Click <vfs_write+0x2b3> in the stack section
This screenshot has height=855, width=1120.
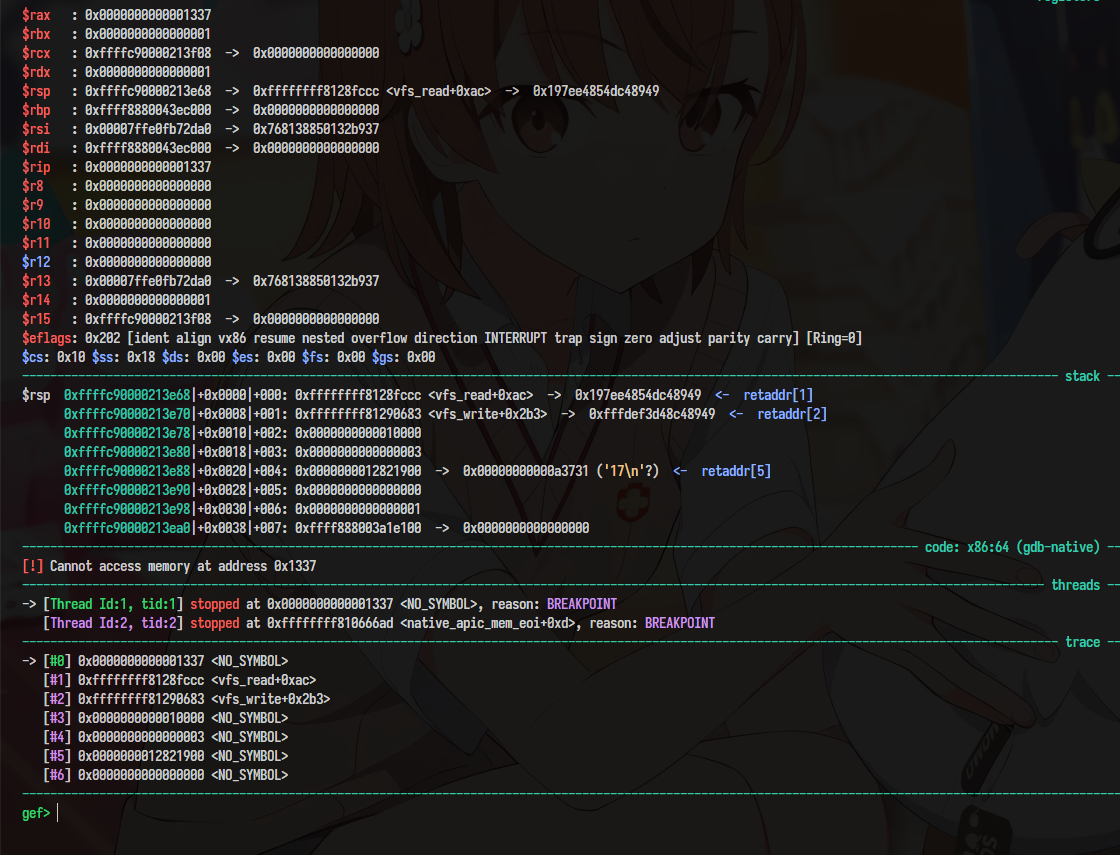tap(488, 414)
